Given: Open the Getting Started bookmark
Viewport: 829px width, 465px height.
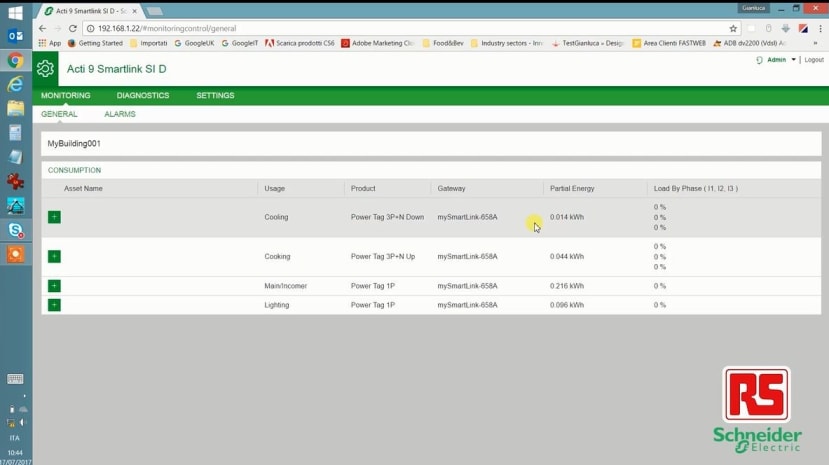Looking at the screenshot, I should [x=95, y=43].
